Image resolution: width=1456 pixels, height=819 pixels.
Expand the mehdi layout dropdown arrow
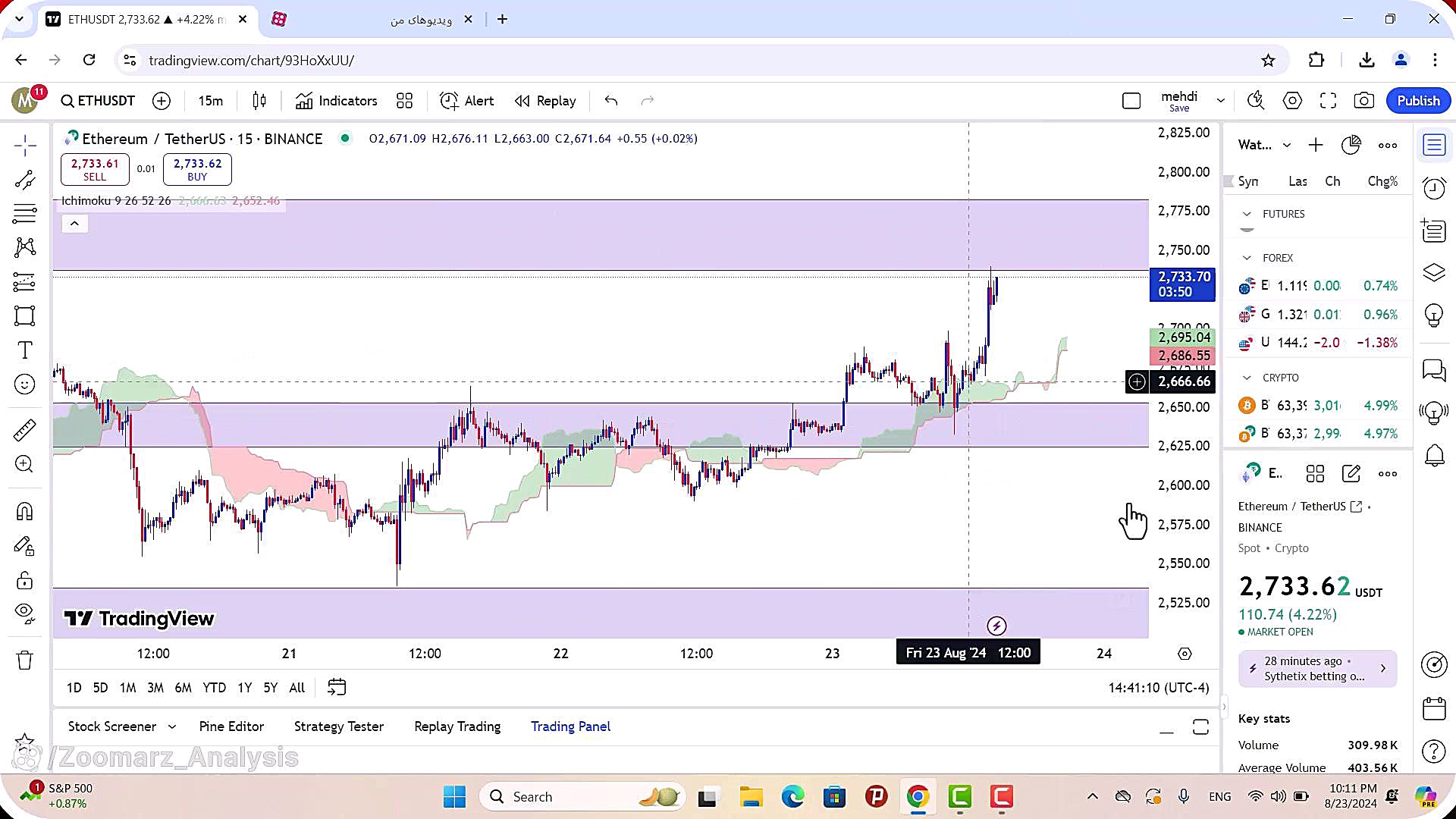(x=1220, y=101)
